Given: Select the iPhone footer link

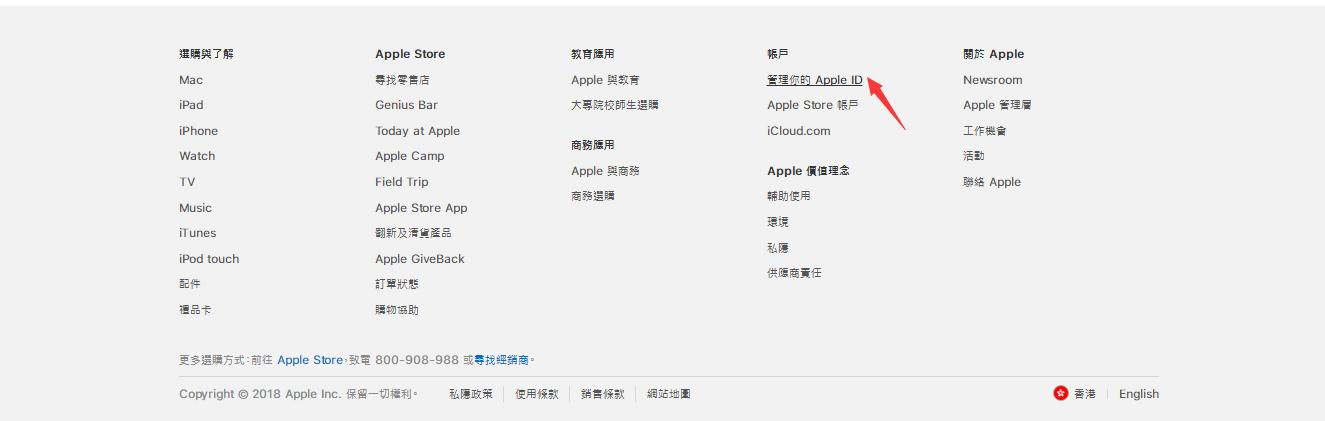Looking at the screenshot, I should tap(198, 131).
